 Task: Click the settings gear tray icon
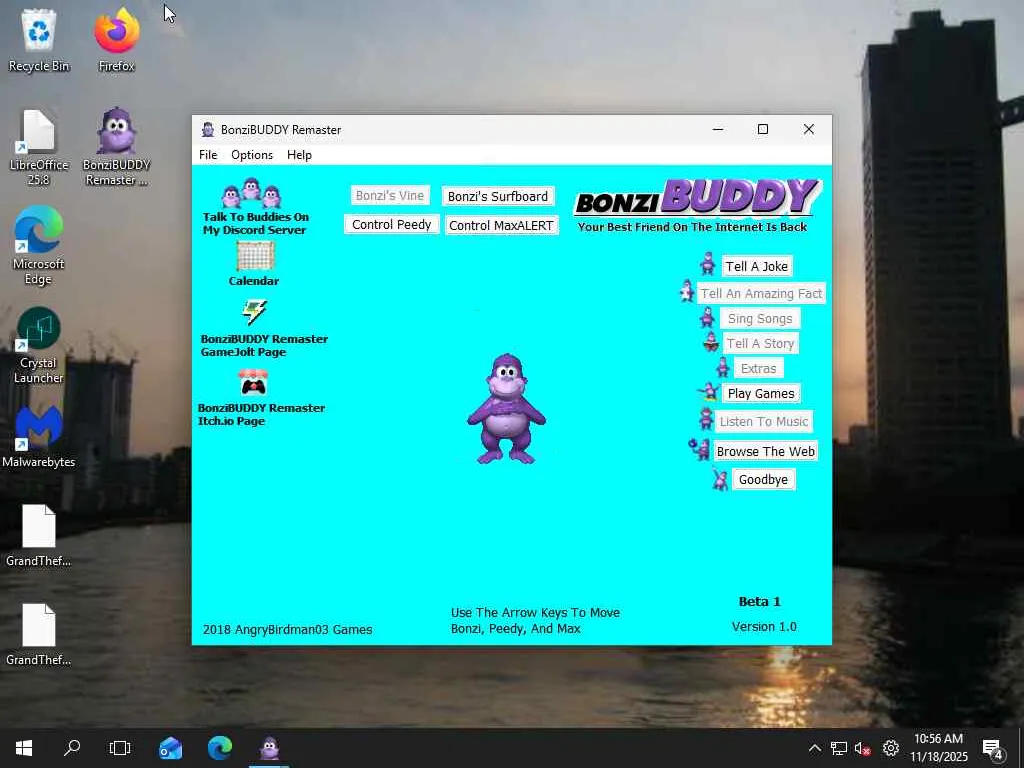(891, 748)
